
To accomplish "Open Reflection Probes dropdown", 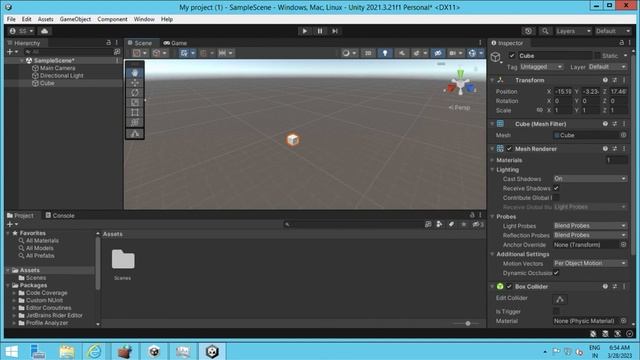I will pyautogui.click(x=590, y=235).
